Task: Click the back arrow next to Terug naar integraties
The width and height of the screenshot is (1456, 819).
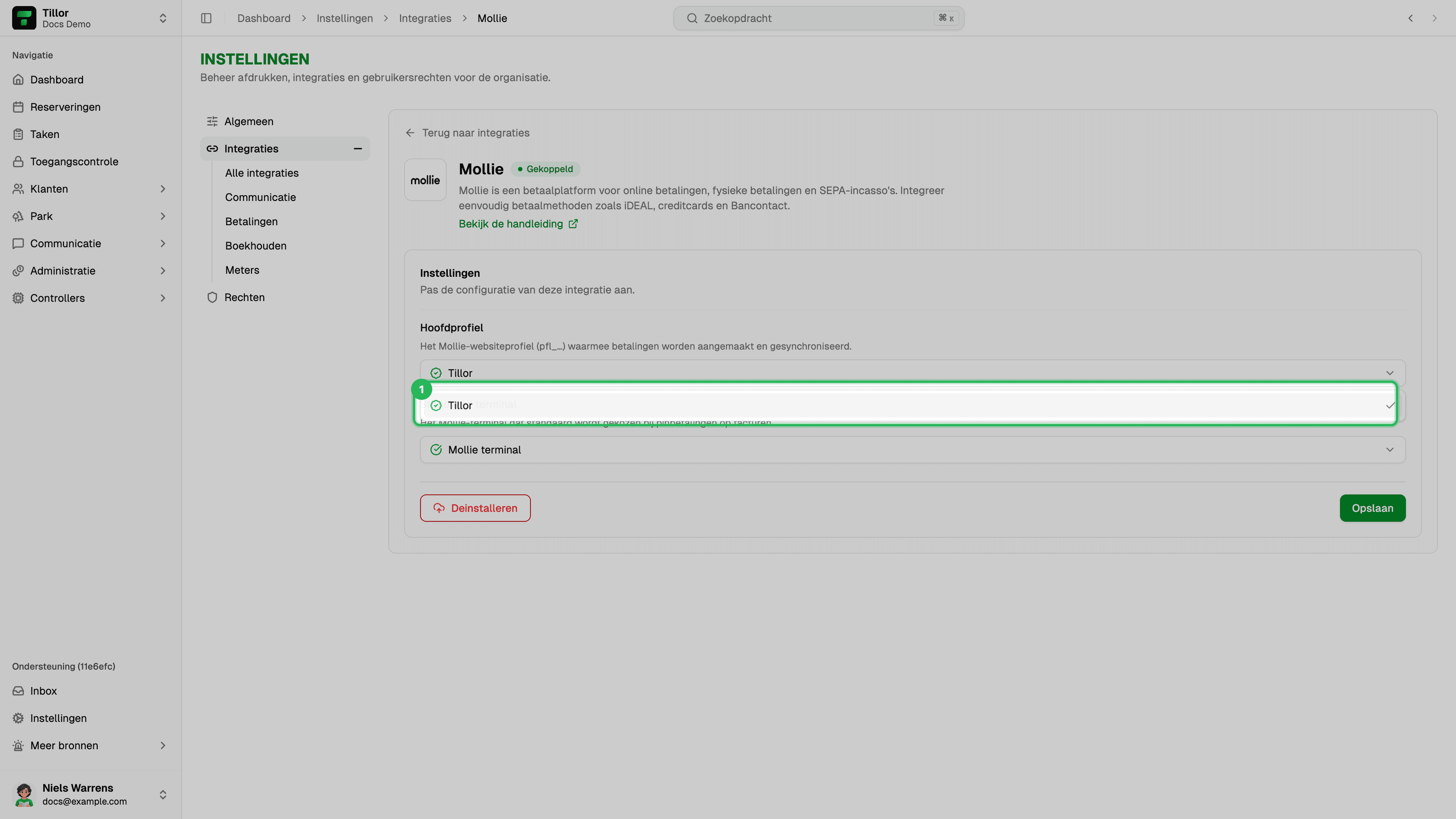Action: pos(410,133)
